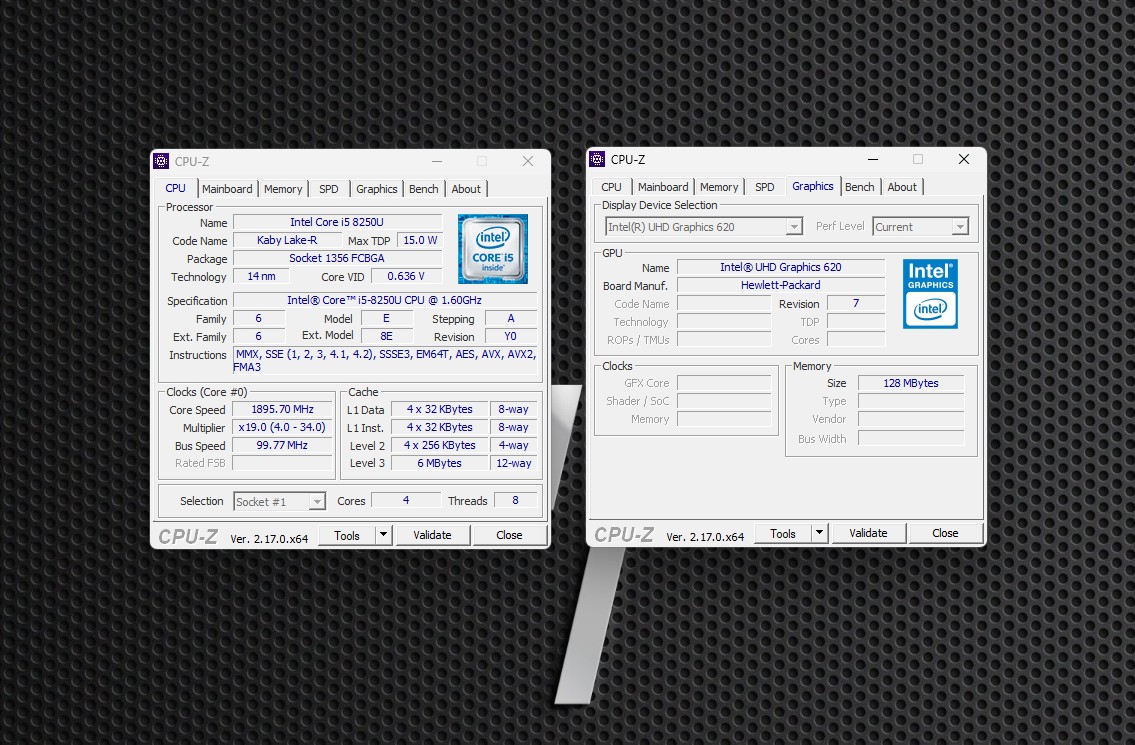Open Tools dropdown arrow in left CPU-Z window
1135x745 pixels.
(x=383, y=535)
